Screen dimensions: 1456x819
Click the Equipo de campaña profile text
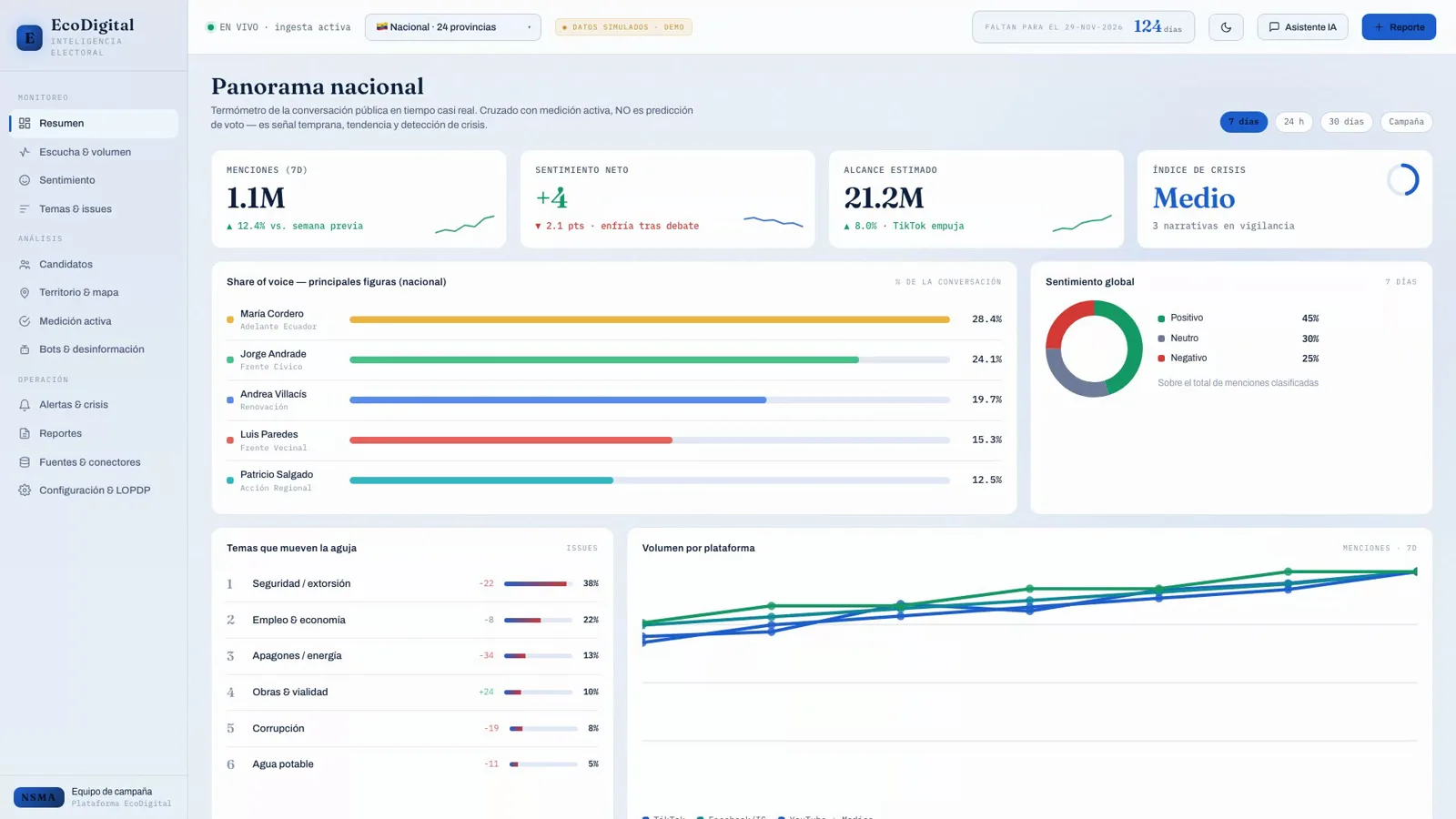[x=112, y=792]
